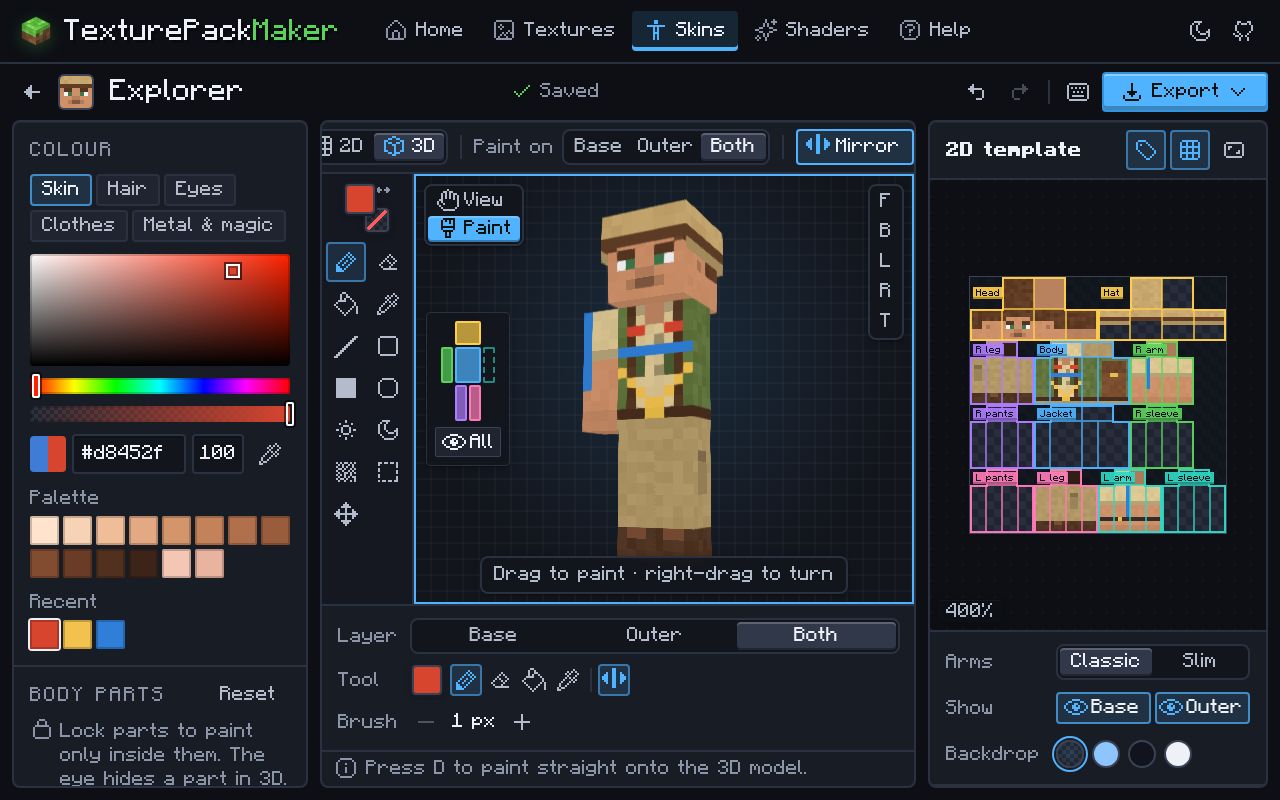Screen dimensions: 1280x800
Task: Select the rectangle outline tool
Action: point(388,346)
